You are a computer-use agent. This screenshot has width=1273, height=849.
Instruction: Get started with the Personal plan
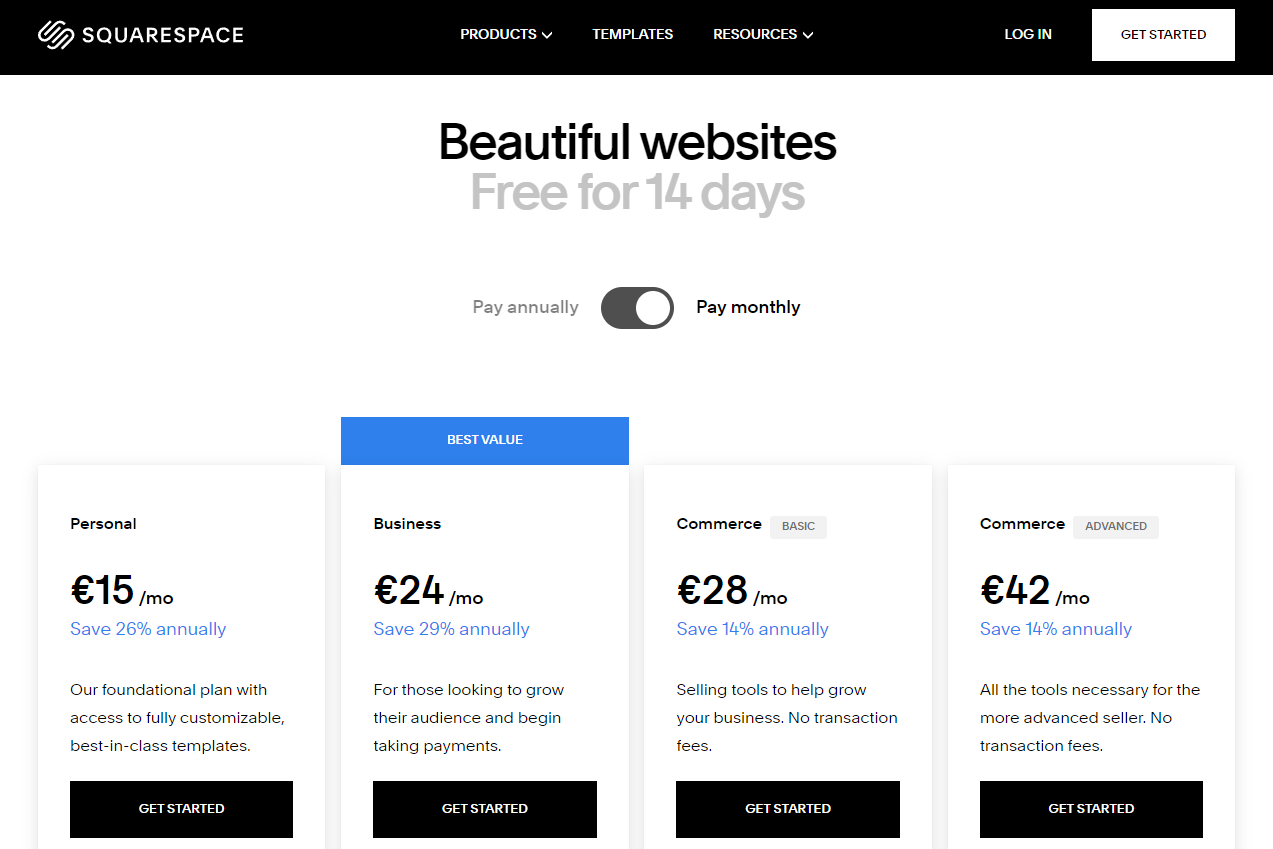tap(181, 808)
